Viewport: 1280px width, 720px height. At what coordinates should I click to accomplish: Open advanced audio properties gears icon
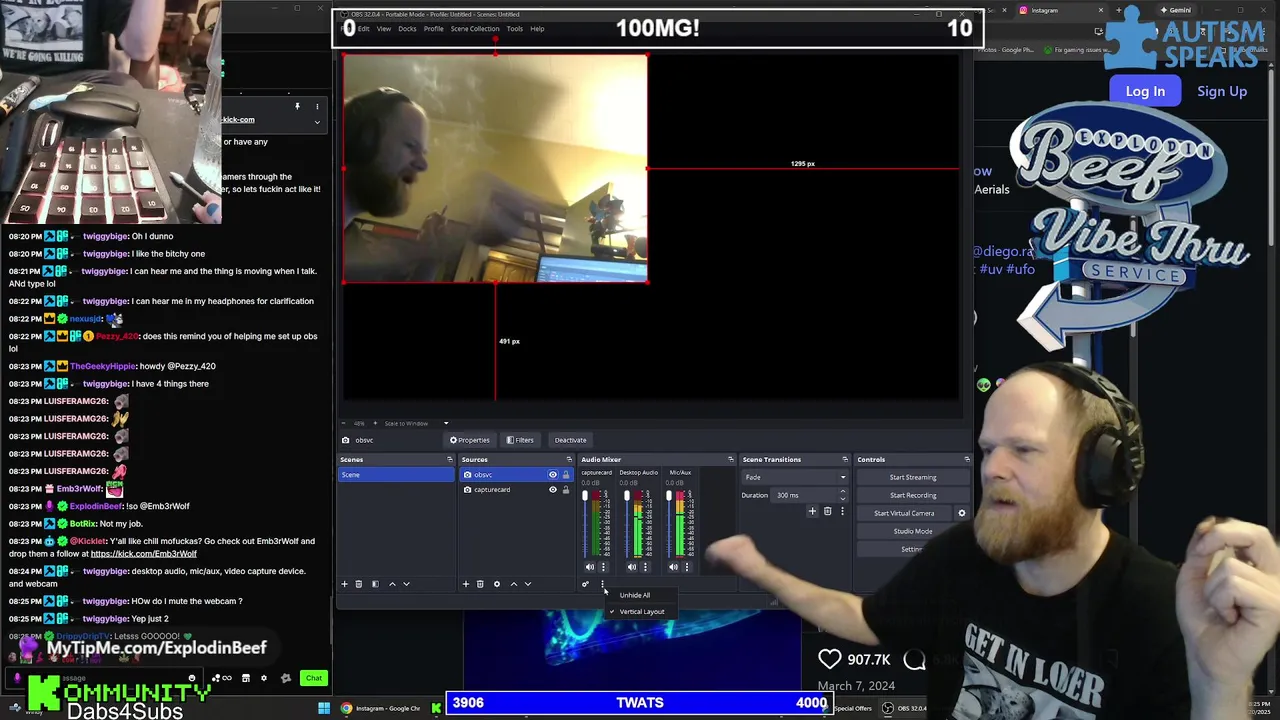pyautogui.click(x=585, y=584)
